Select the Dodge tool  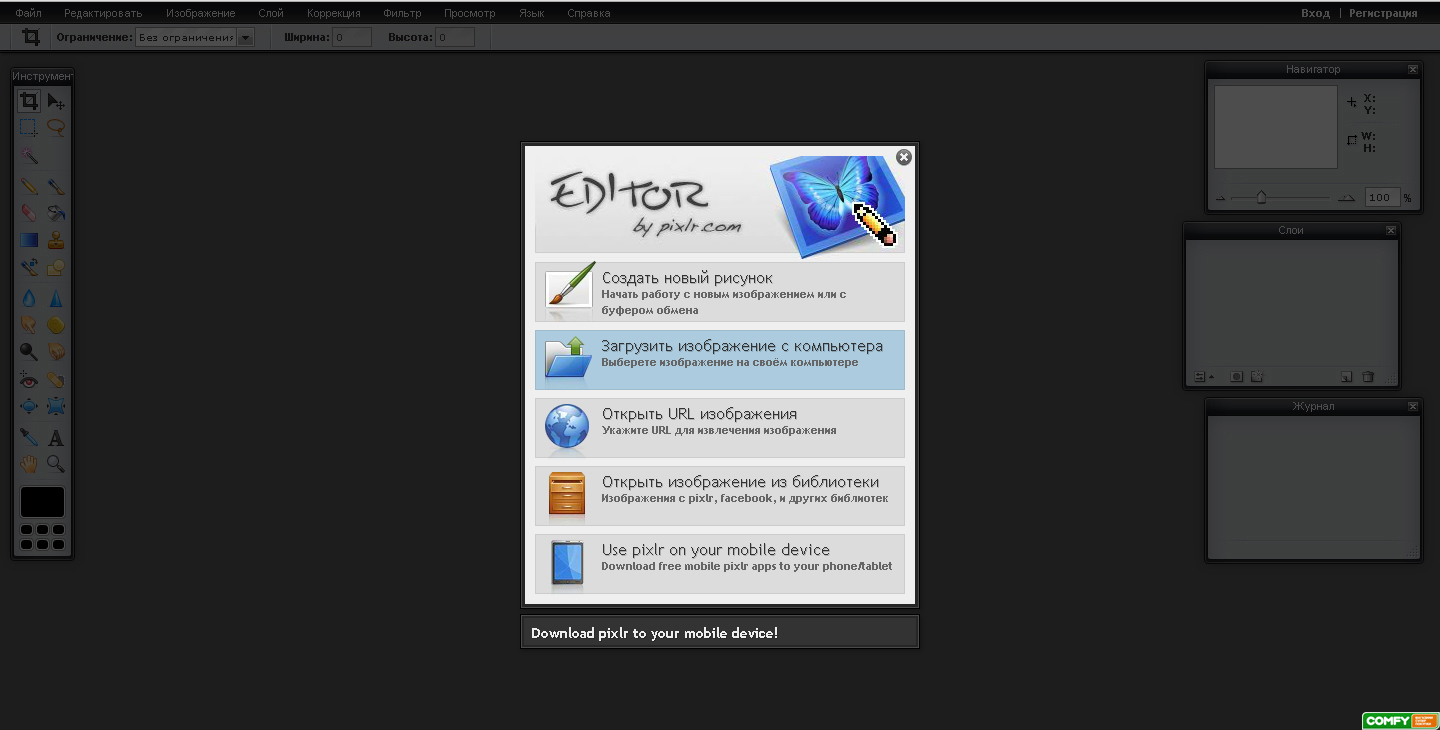click(29, 351)
